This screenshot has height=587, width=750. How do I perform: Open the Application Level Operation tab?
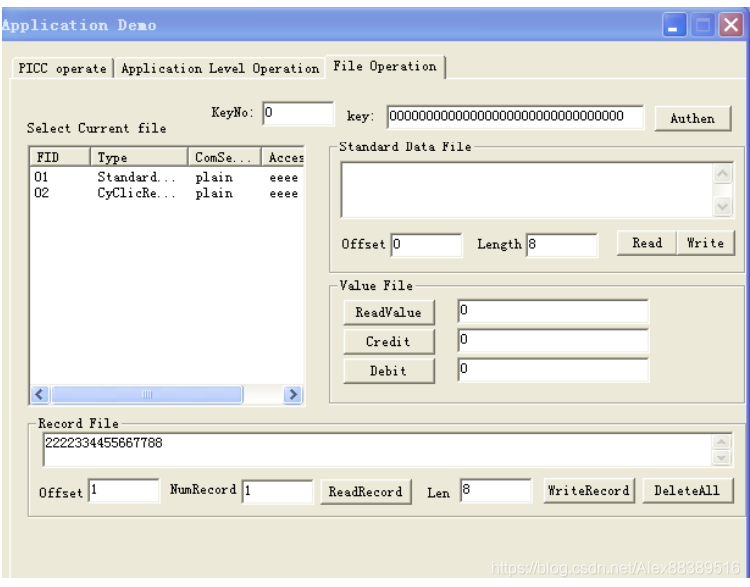click(220, 68)
